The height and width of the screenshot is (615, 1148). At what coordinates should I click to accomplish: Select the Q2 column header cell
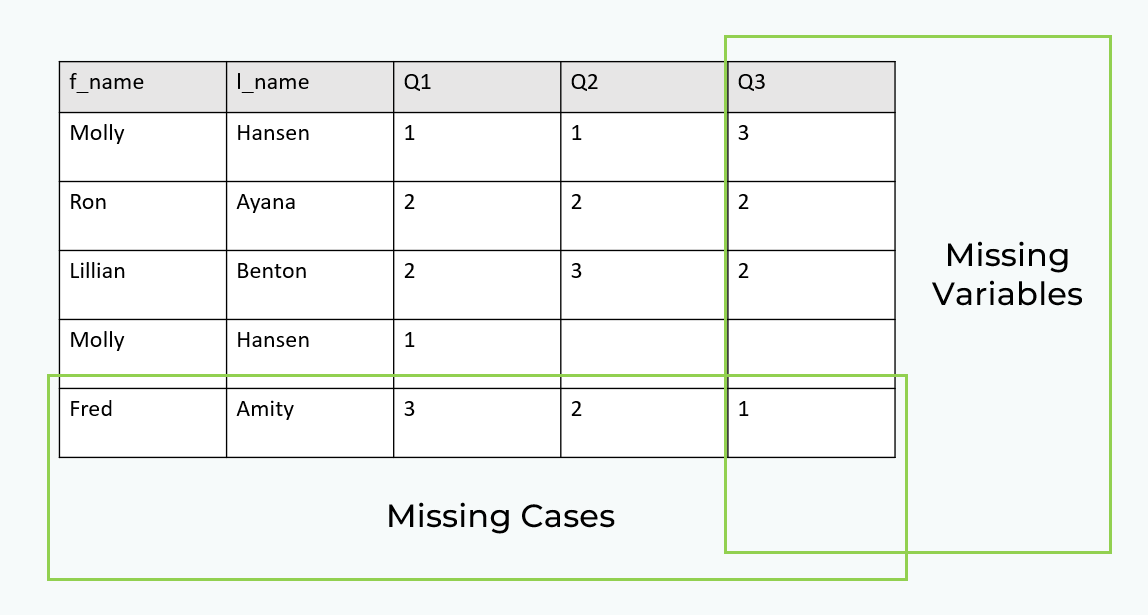(x=644, y=87)
